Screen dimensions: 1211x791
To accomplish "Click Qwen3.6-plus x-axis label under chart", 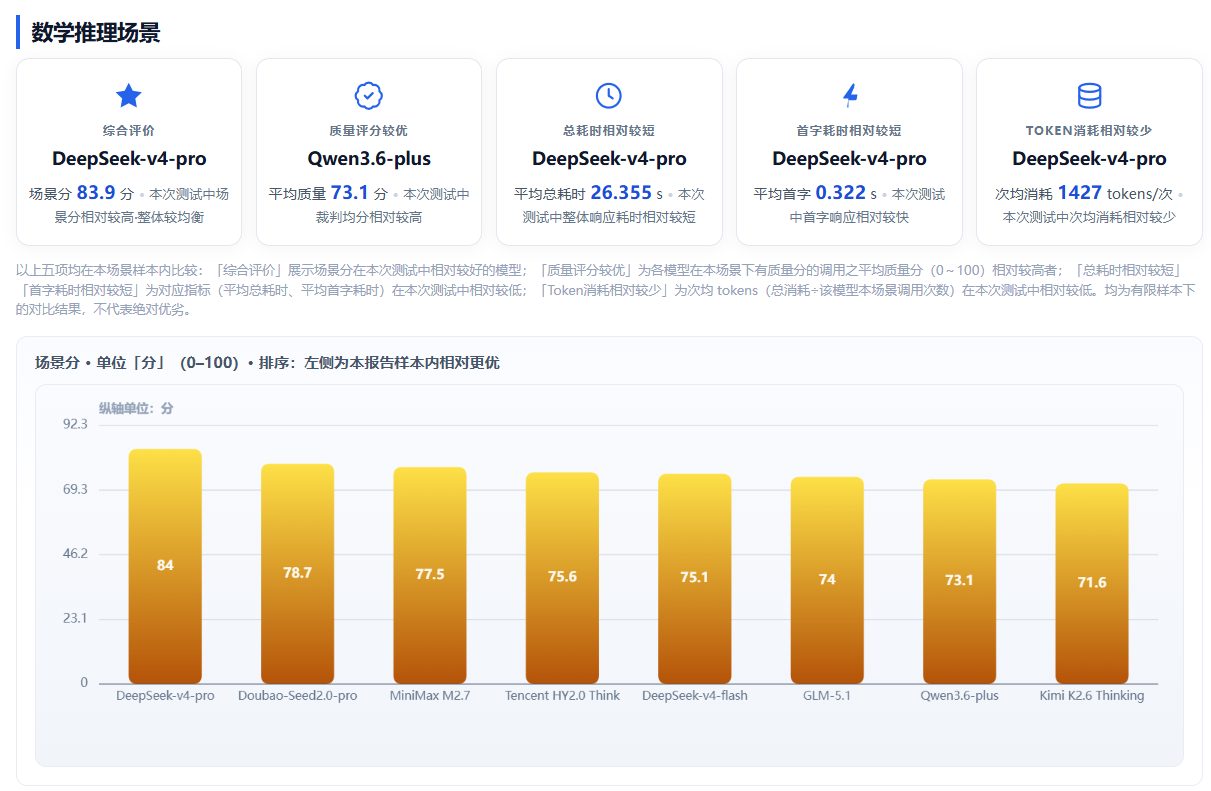I will tap(959, 696).
